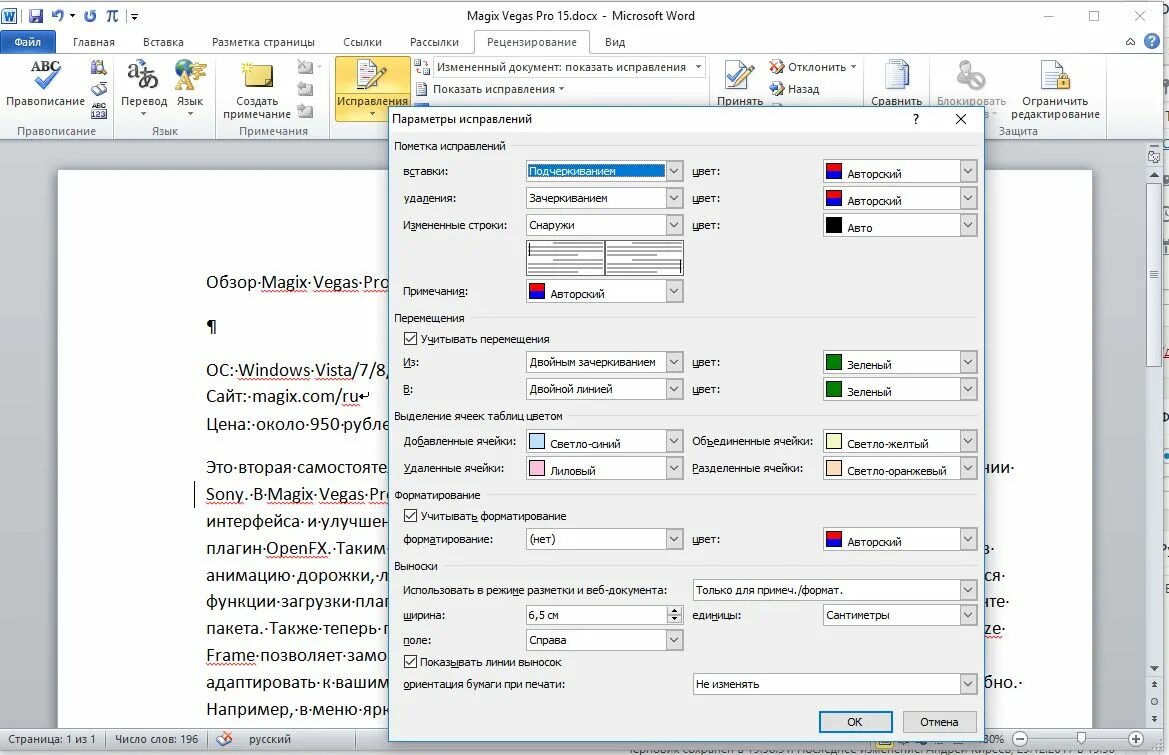Viewport: 1169px width, 755px height.
Task: Click the Language (Язык) icon
Action: click(x=190, y=86)
